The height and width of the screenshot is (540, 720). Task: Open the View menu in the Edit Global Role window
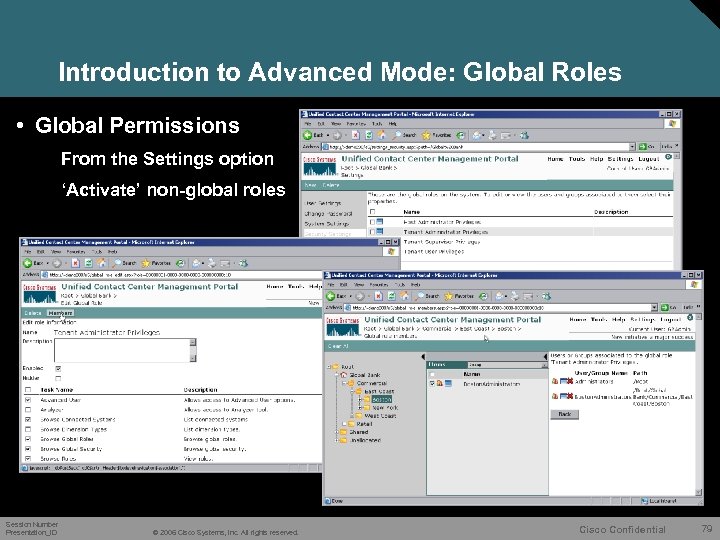coord(56,252)
